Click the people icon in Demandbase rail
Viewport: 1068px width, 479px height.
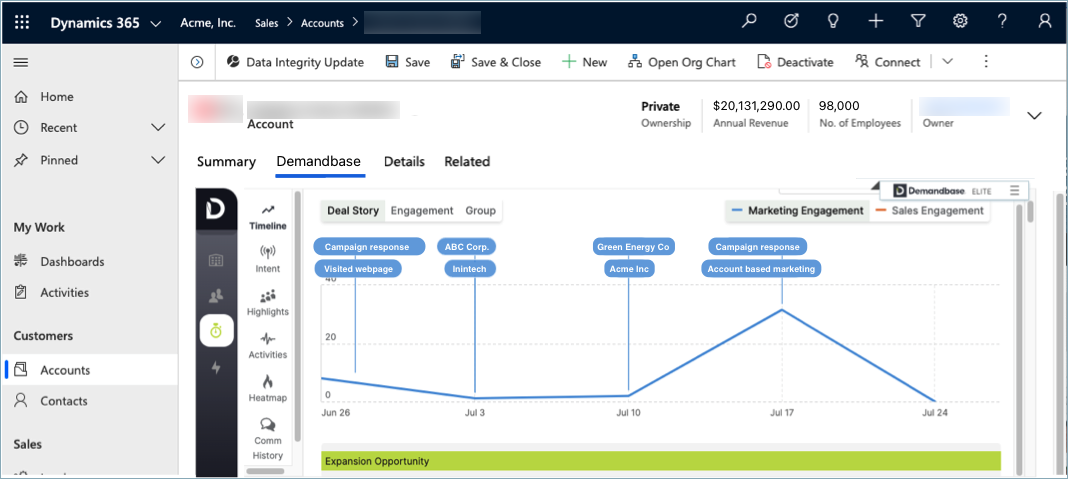coord(216,296)
